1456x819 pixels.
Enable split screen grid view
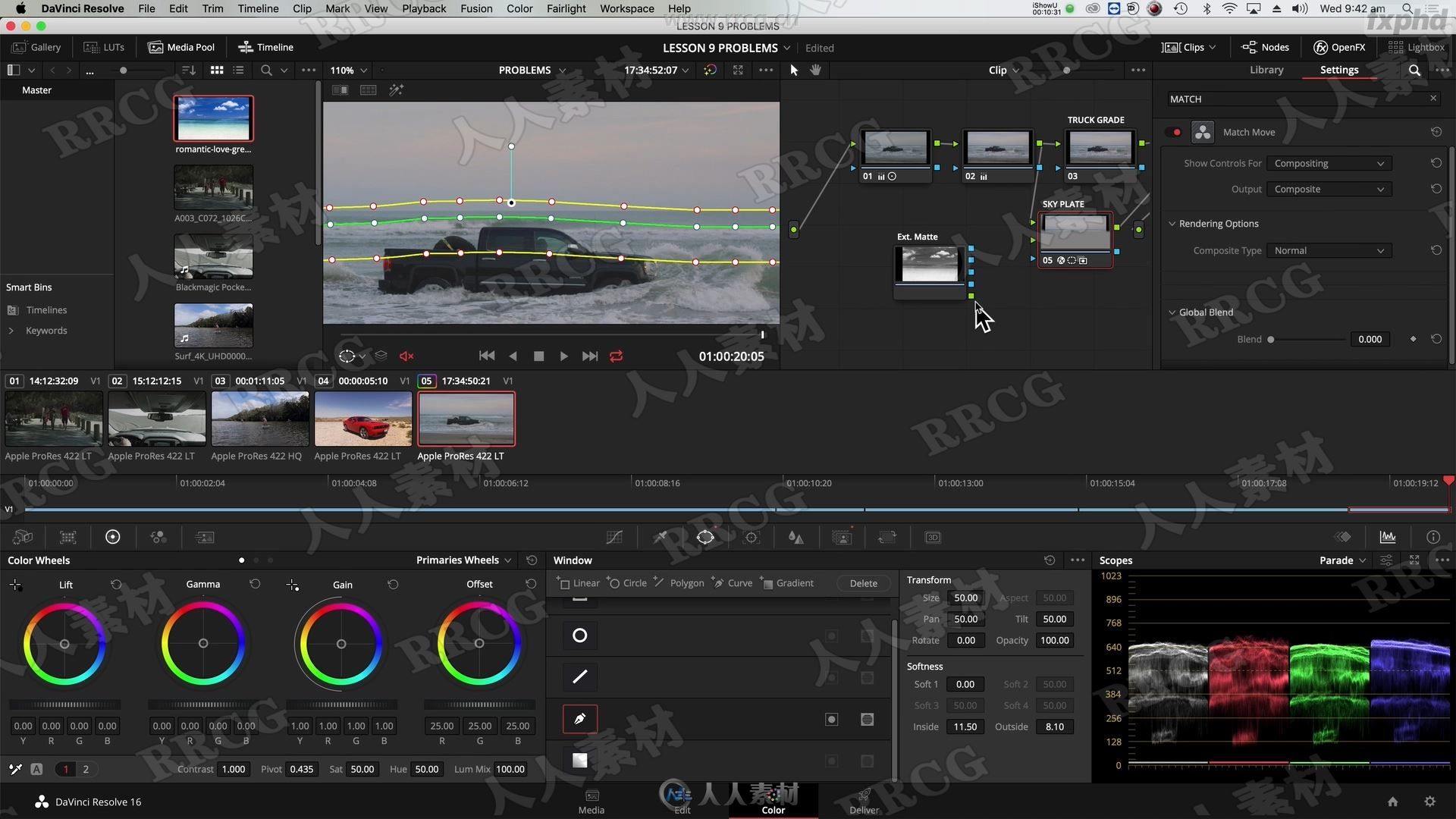[368, 90]
